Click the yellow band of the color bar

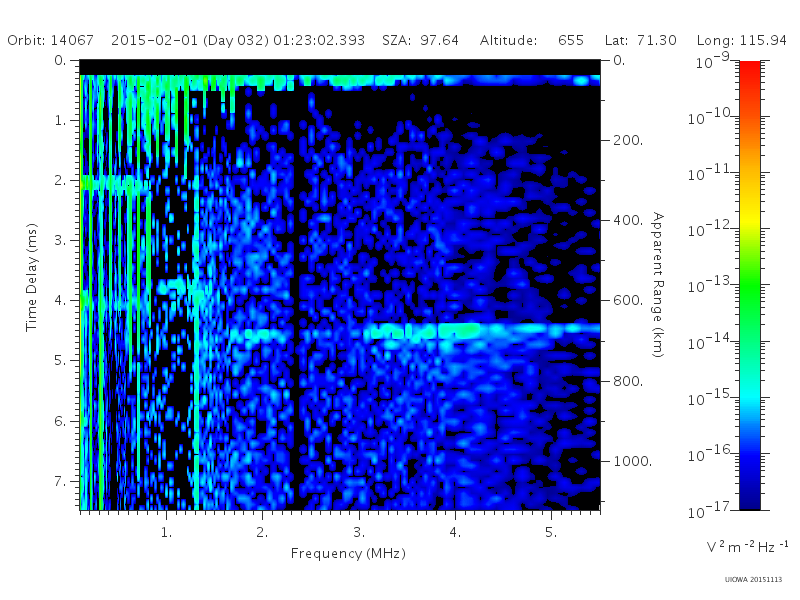coord(750,220)
